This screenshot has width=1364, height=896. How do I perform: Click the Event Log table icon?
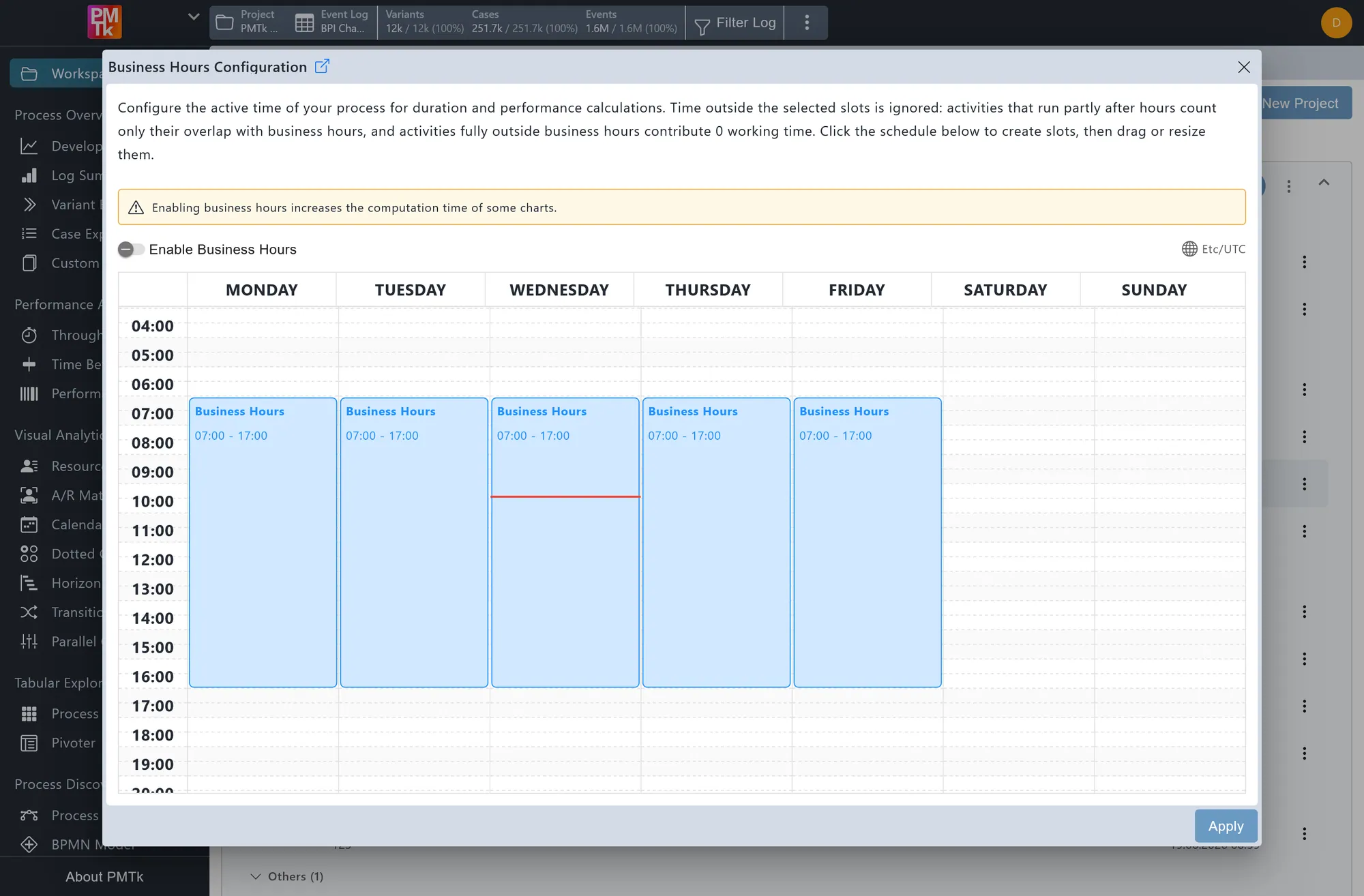(304, 23)
